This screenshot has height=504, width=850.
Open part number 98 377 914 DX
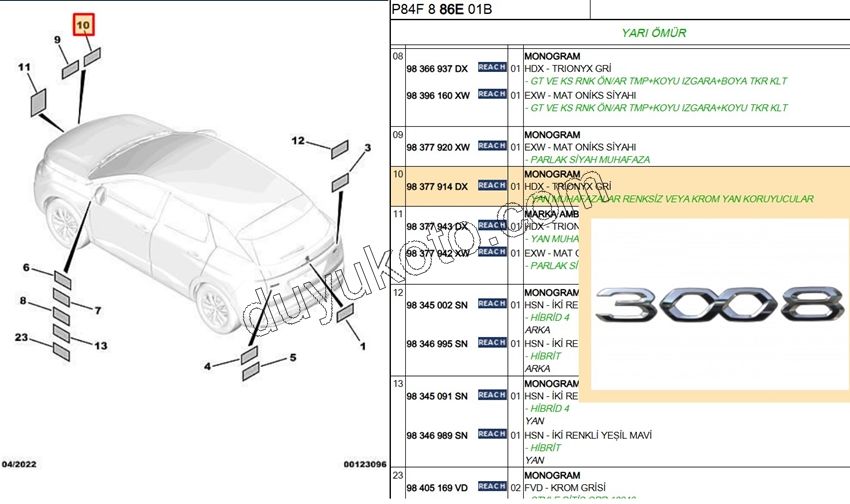(x=437, y=186)
